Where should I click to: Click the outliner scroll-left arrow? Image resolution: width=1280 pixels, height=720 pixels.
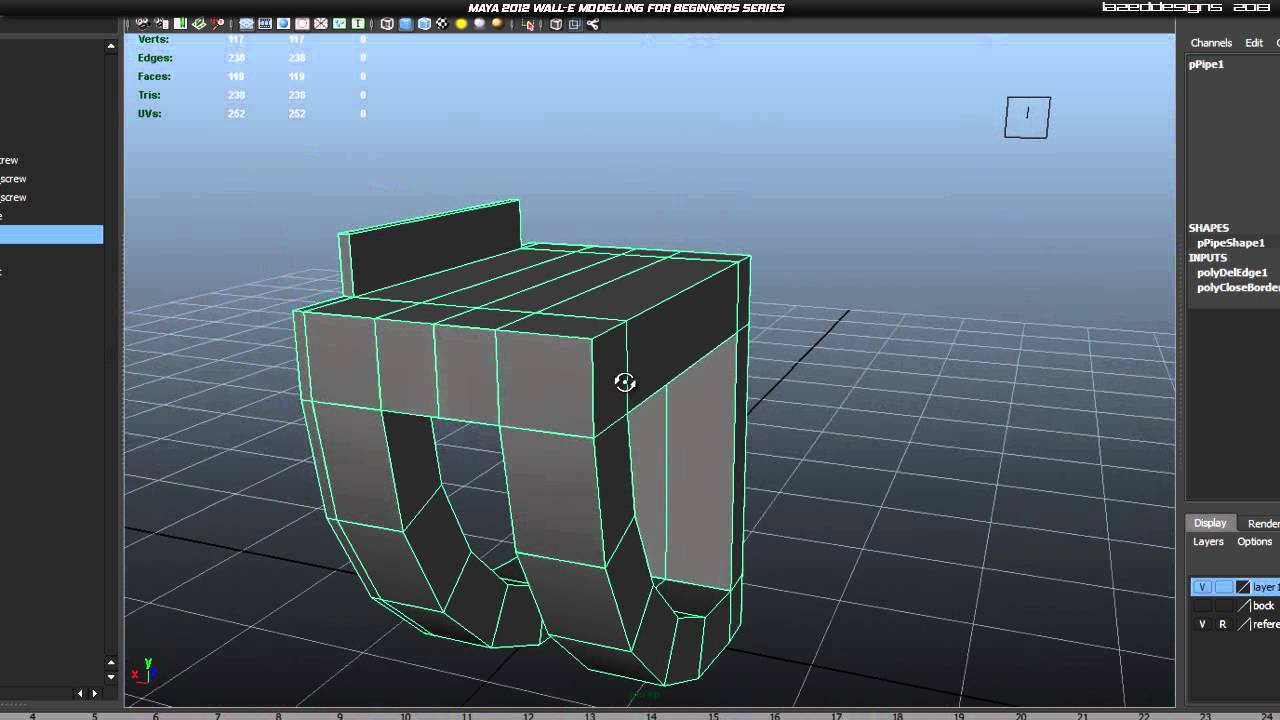[81, 693]
